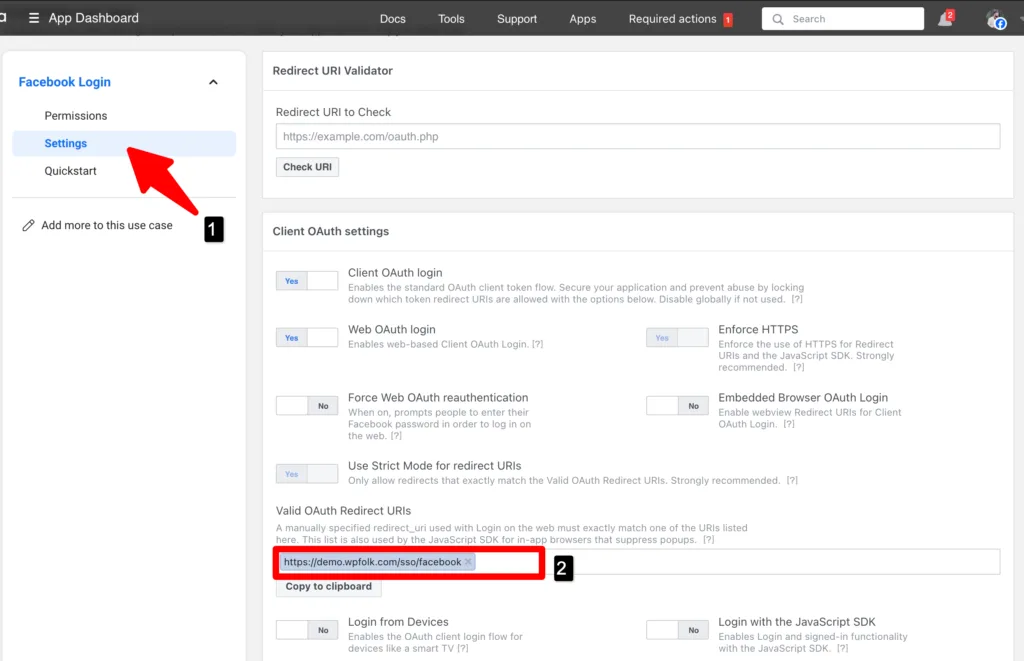
Task: Click the Redirect URI Validator heading
Action: coord(332,71)
